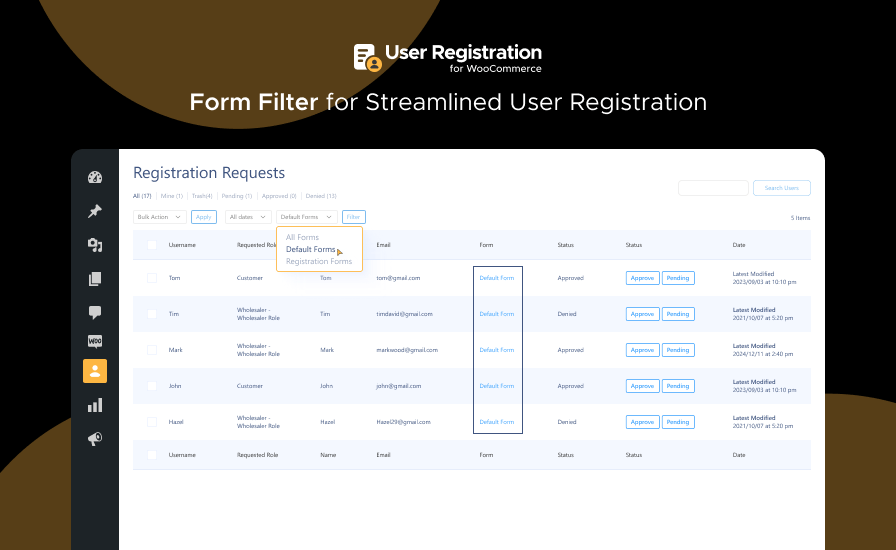Viewport: 896px width, 550px height.
Task: Click the username Hazel in the table
Action: [x=175, y=422]
